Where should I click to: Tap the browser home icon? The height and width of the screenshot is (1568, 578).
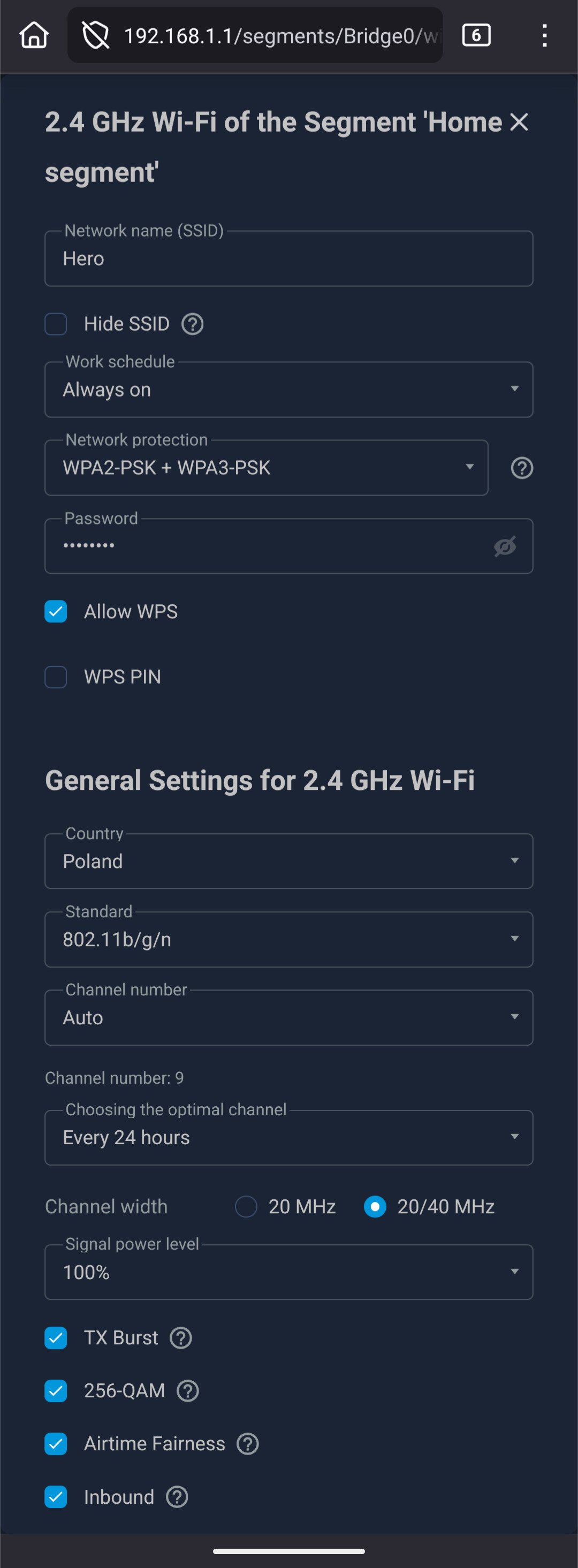pos(34,35)
